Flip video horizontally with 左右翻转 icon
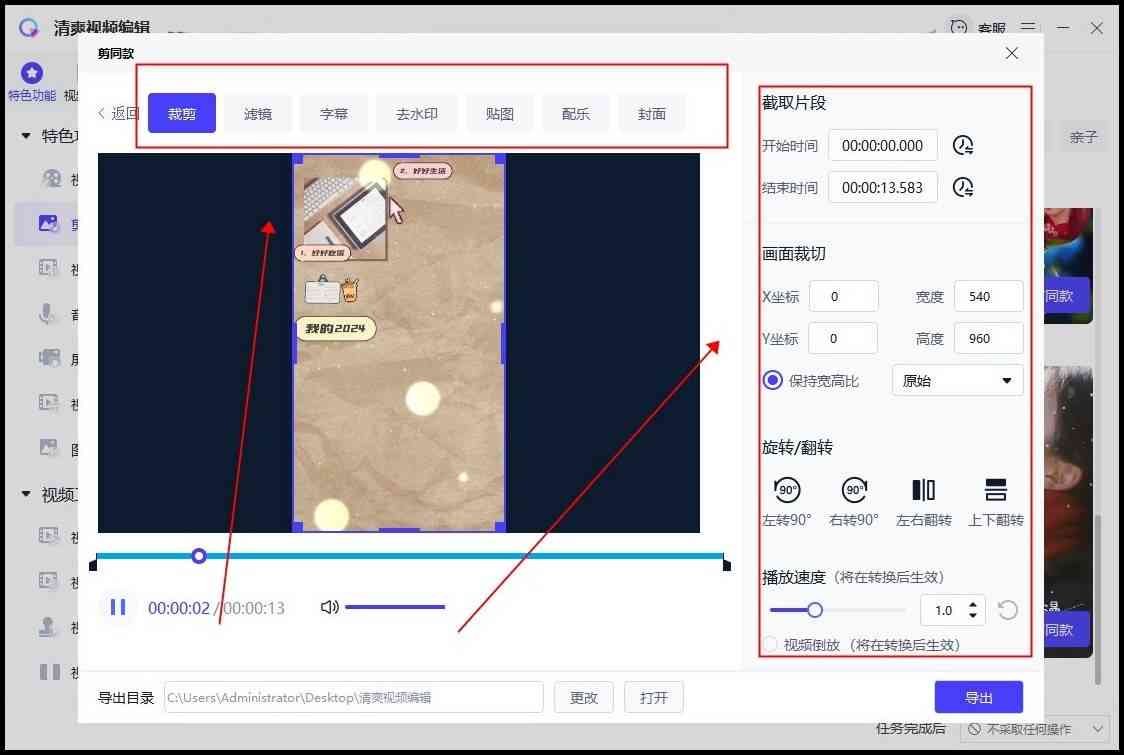The image size is (1124, 755). 923,490
